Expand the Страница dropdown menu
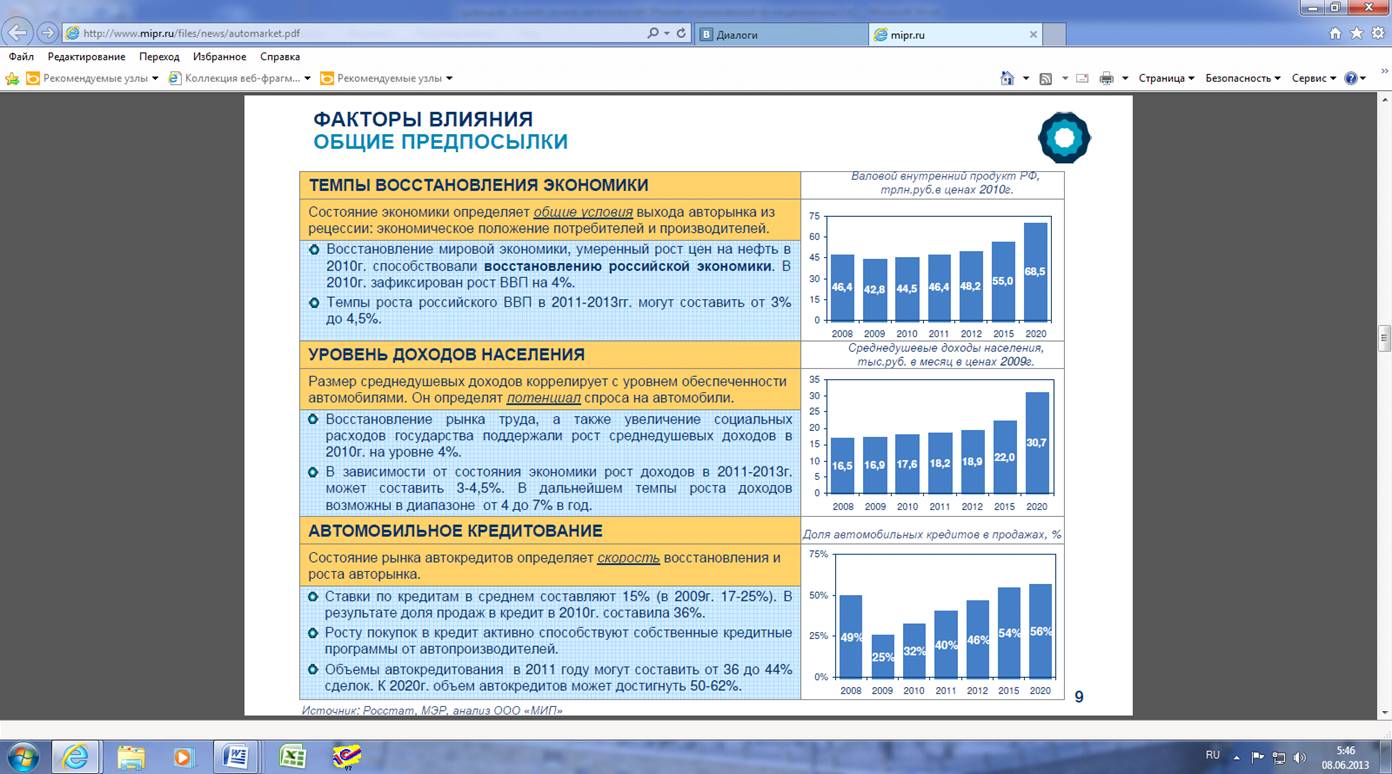Screen dimensions: 1392x774 point(1166,78)
